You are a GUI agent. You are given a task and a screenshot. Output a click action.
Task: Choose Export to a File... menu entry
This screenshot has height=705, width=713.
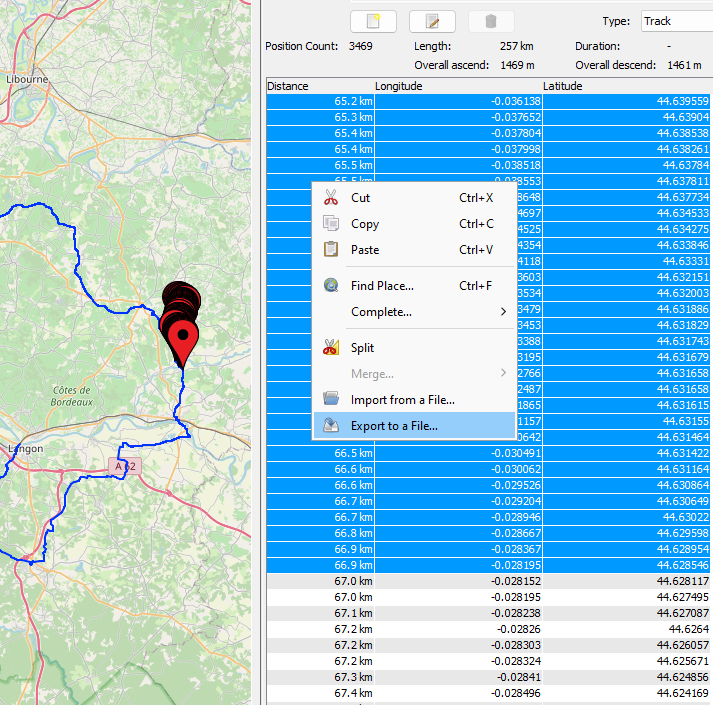tap(394, 426)
